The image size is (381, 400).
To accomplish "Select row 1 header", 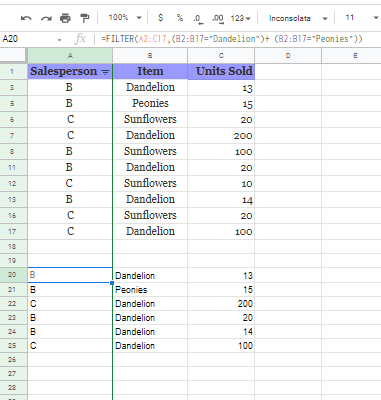I will (x=13, y=71).
